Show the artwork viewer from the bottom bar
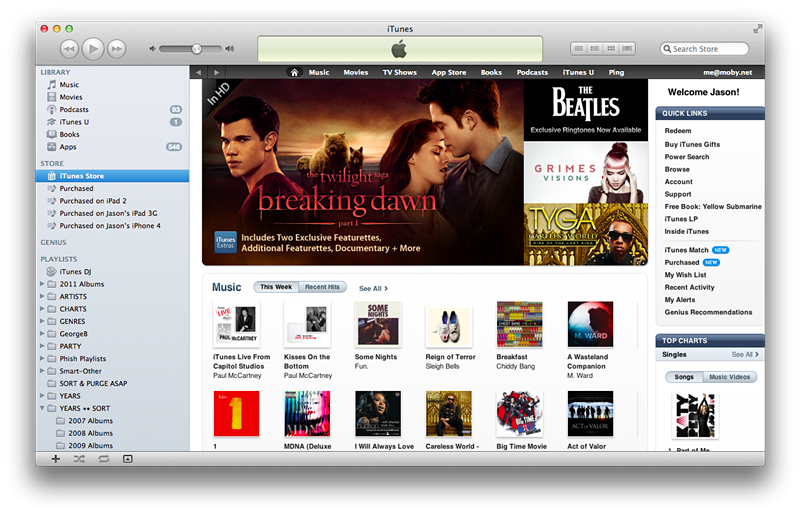Viewport: 800px width, 515px height. coord(128,458)
